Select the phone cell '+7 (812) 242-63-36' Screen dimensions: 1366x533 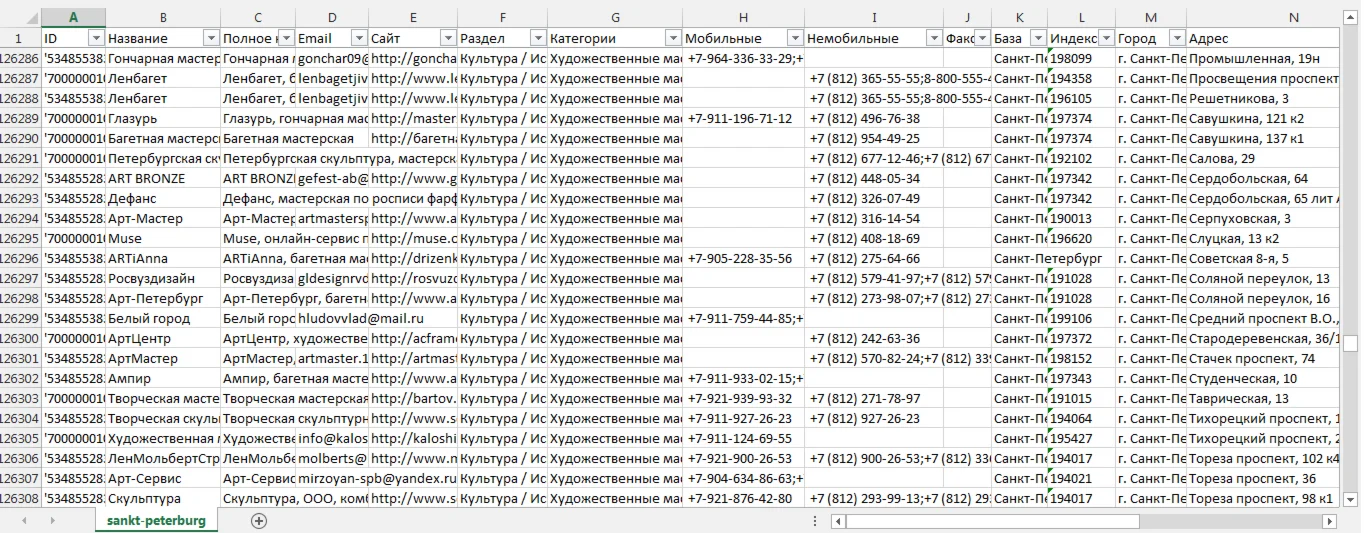[x=874, y=338]
